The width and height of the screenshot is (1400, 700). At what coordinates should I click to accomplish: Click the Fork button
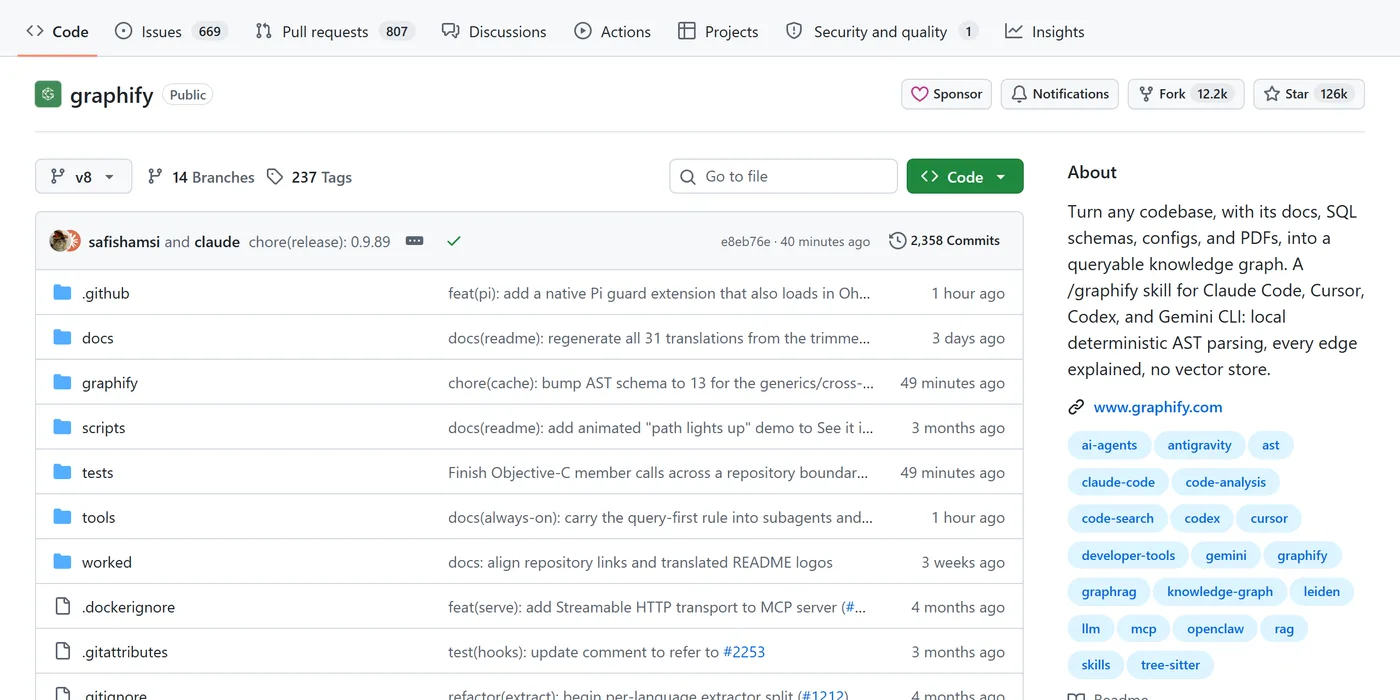(1186, 94)
